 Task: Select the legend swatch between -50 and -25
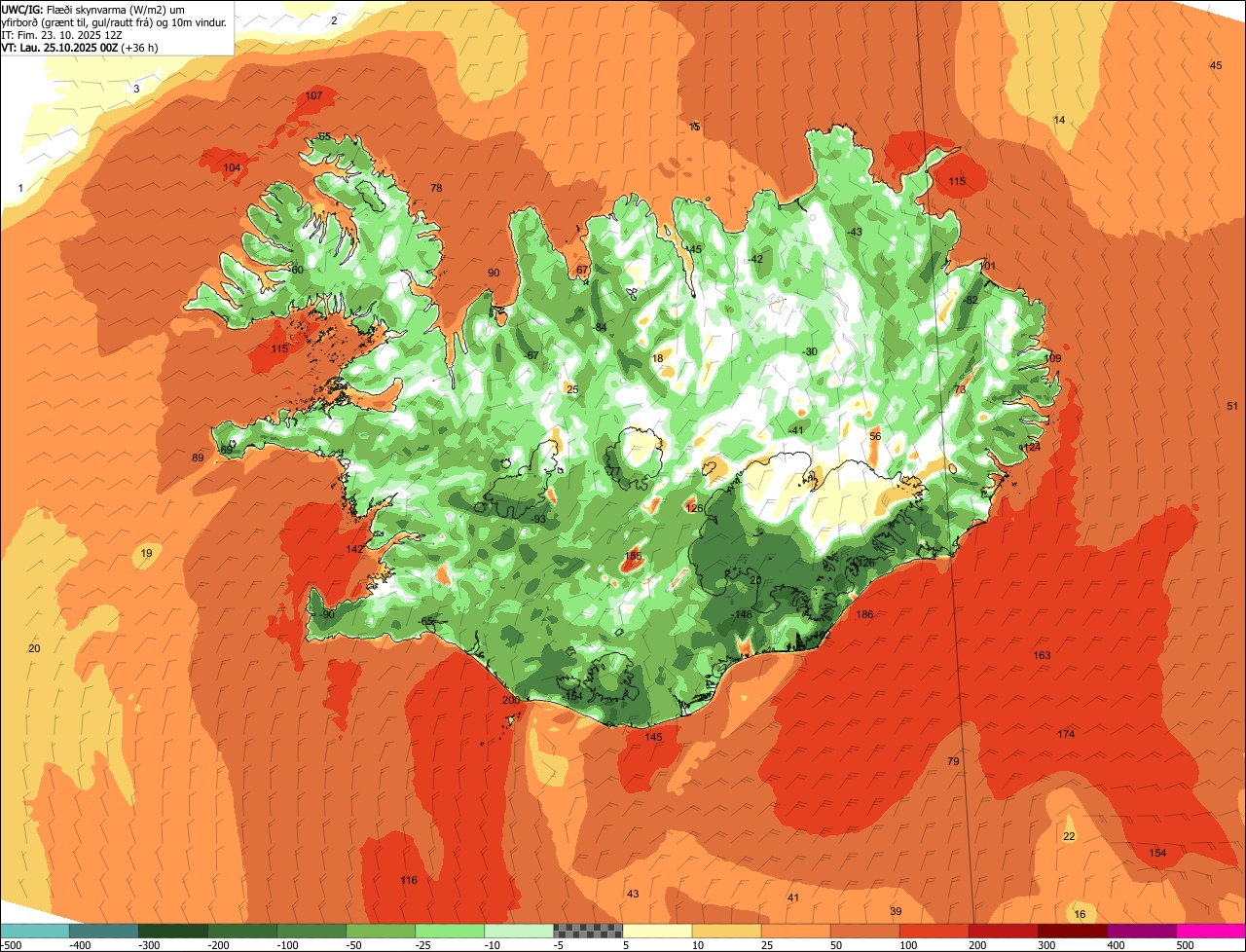(x=381, y=931)
